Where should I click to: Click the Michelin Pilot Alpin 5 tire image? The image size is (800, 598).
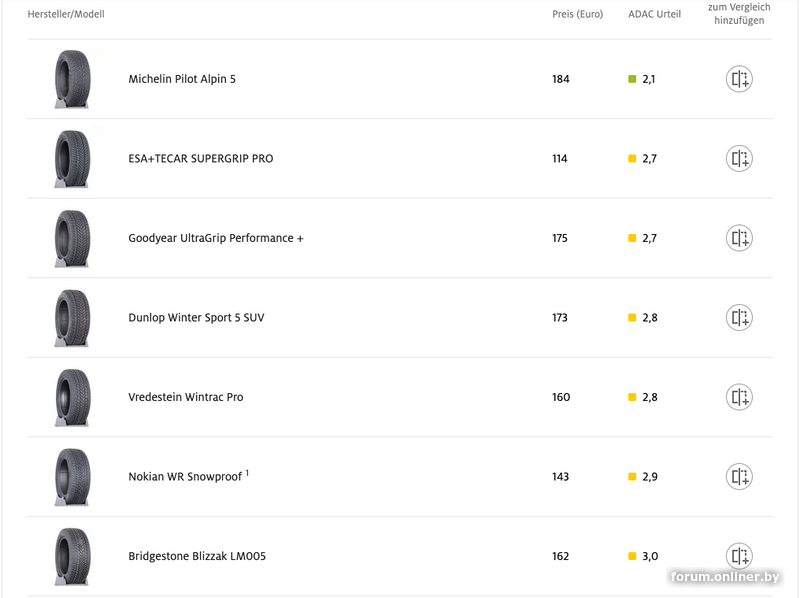(x=72, y=79)
